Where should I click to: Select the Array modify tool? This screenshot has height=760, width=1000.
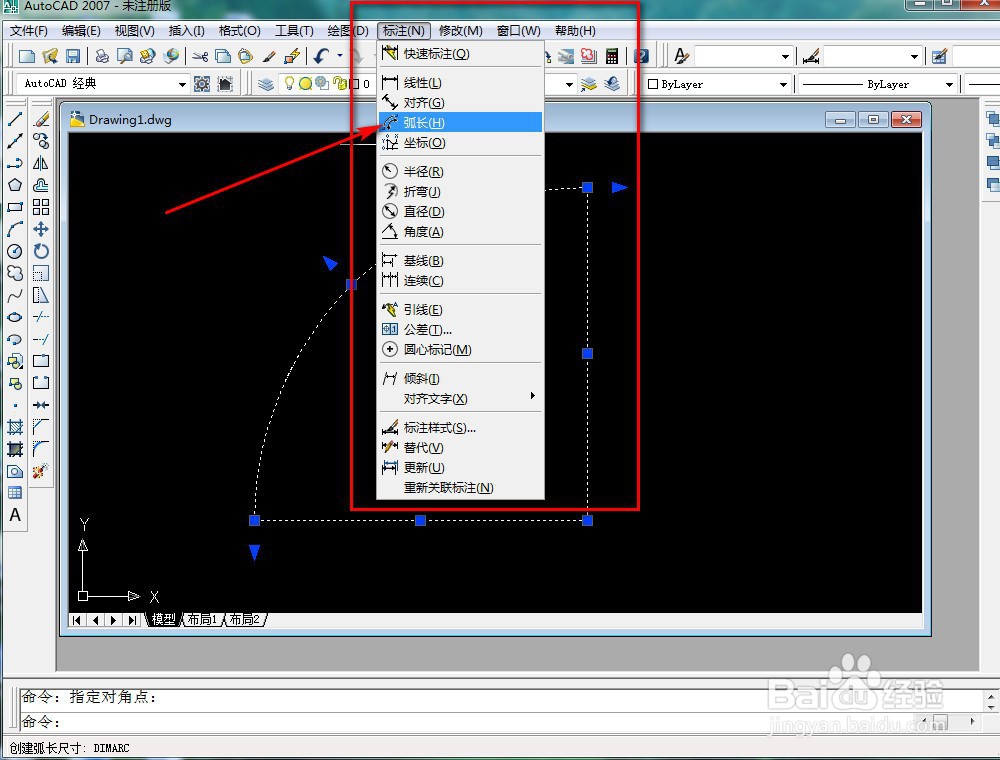pos(41,207)
